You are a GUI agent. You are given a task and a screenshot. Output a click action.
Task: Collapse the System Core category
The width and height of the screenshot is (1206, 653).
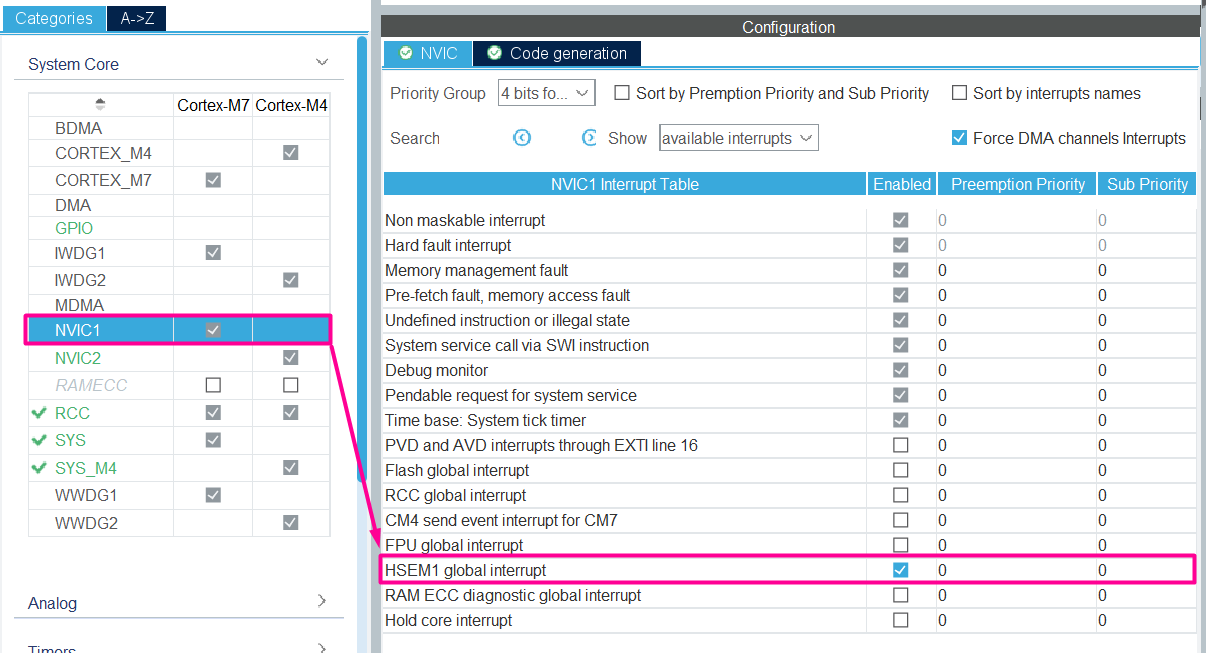click(x=322, y=61)
